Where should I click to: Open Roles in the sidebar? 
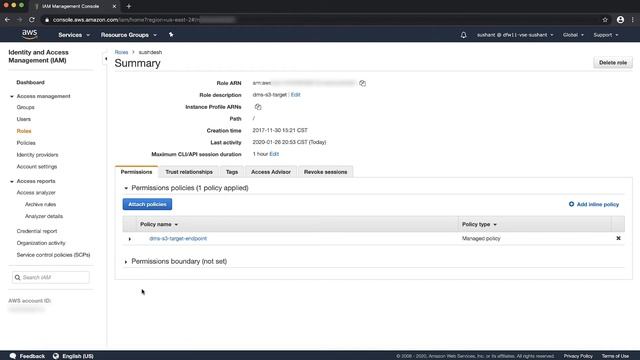[24, 131]
